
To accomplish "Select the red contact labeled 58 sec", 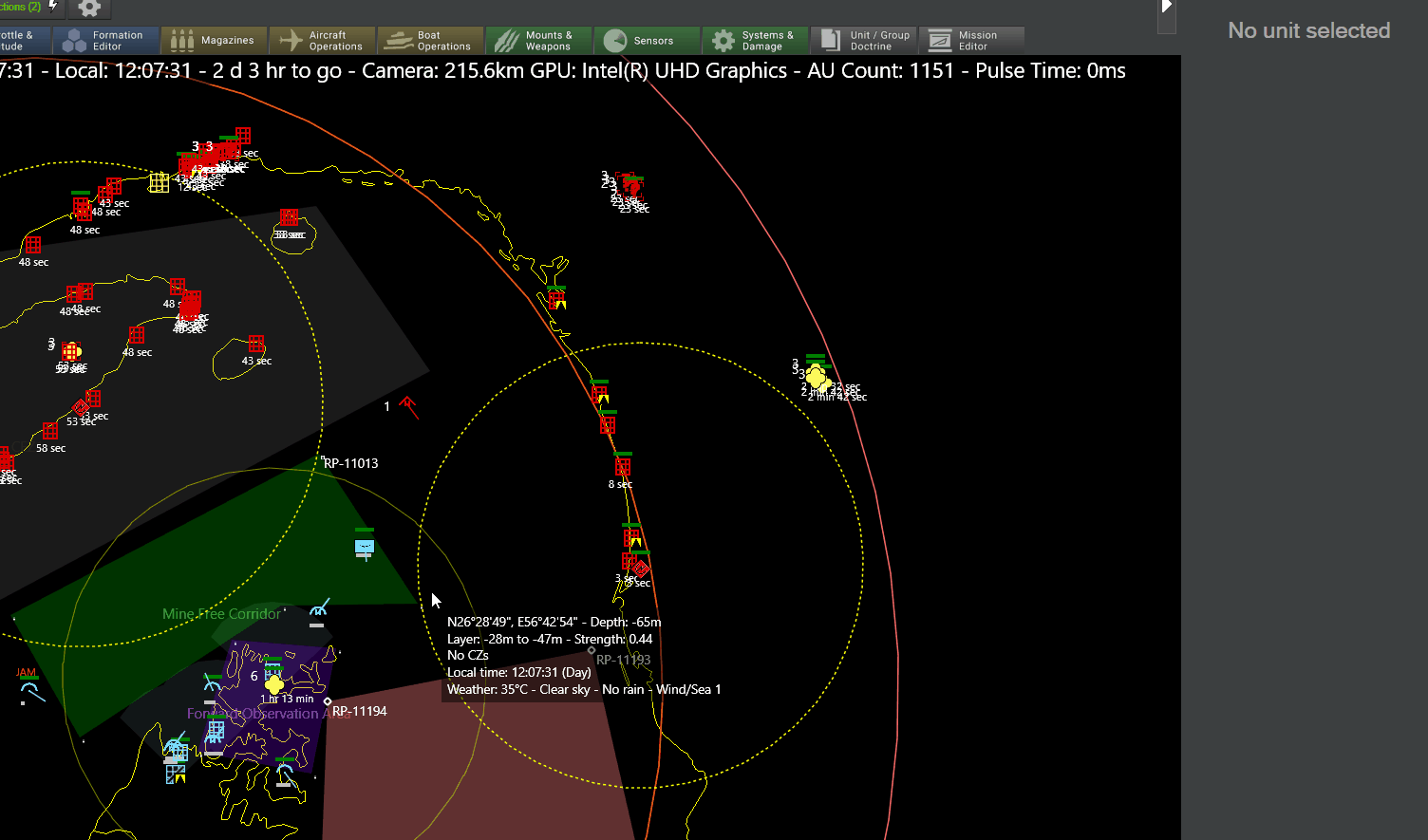I will click(x=50, y=432).
